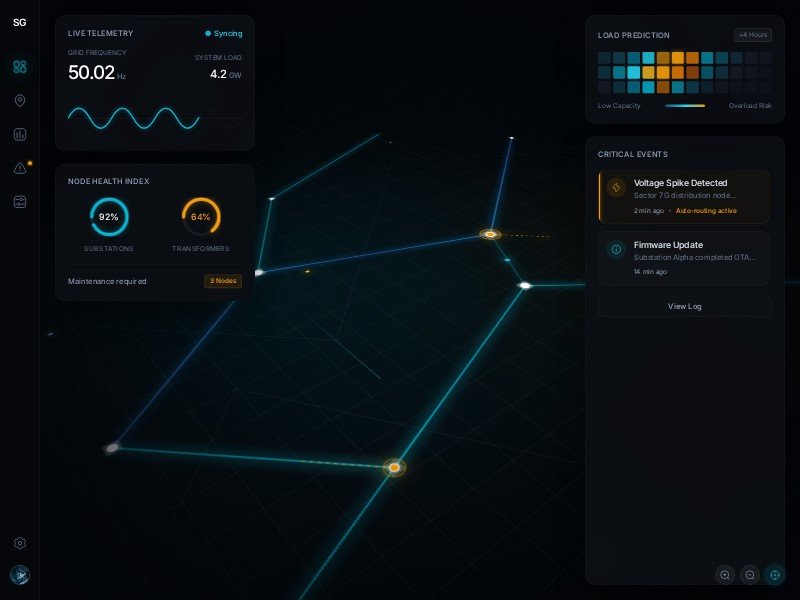Click the 3 Nodes maintenance badge
The width and height of the screenshot is (800, 600).
pos(223,281)
